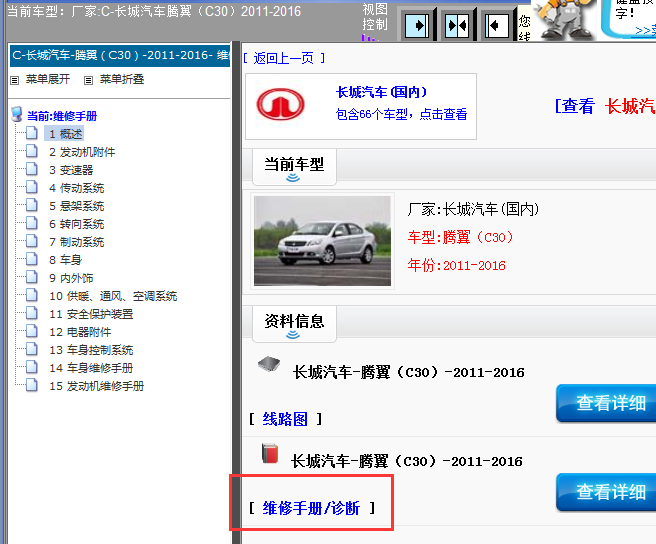
Task: Click the page icon of 15 发动机维修手册
Action: pyautogui.click(x=32, y=385)
